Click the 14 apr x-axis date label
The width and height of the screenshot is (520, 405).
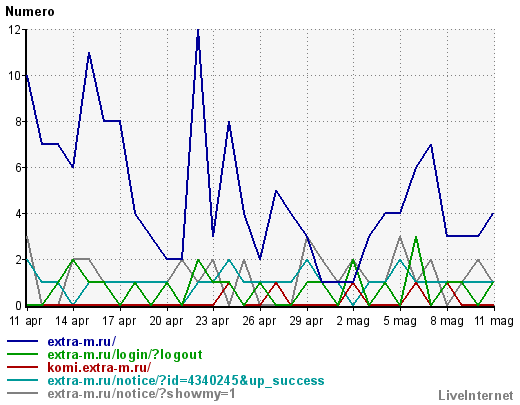tap(72, 321)
